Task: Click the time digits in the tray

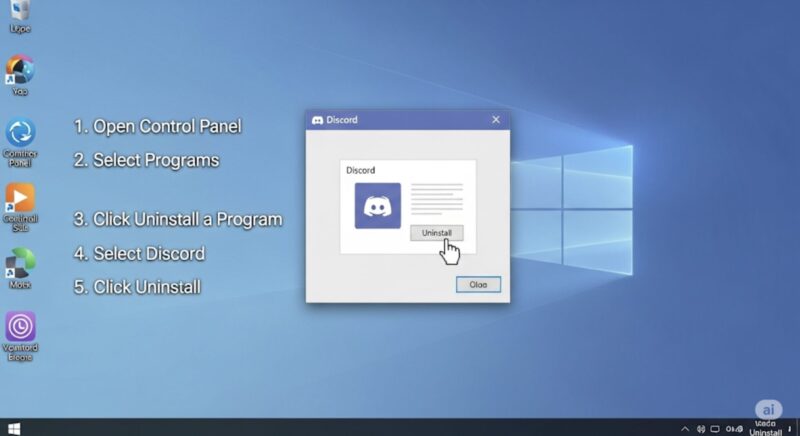Action: pyautogui.click(x=734, y=429)
